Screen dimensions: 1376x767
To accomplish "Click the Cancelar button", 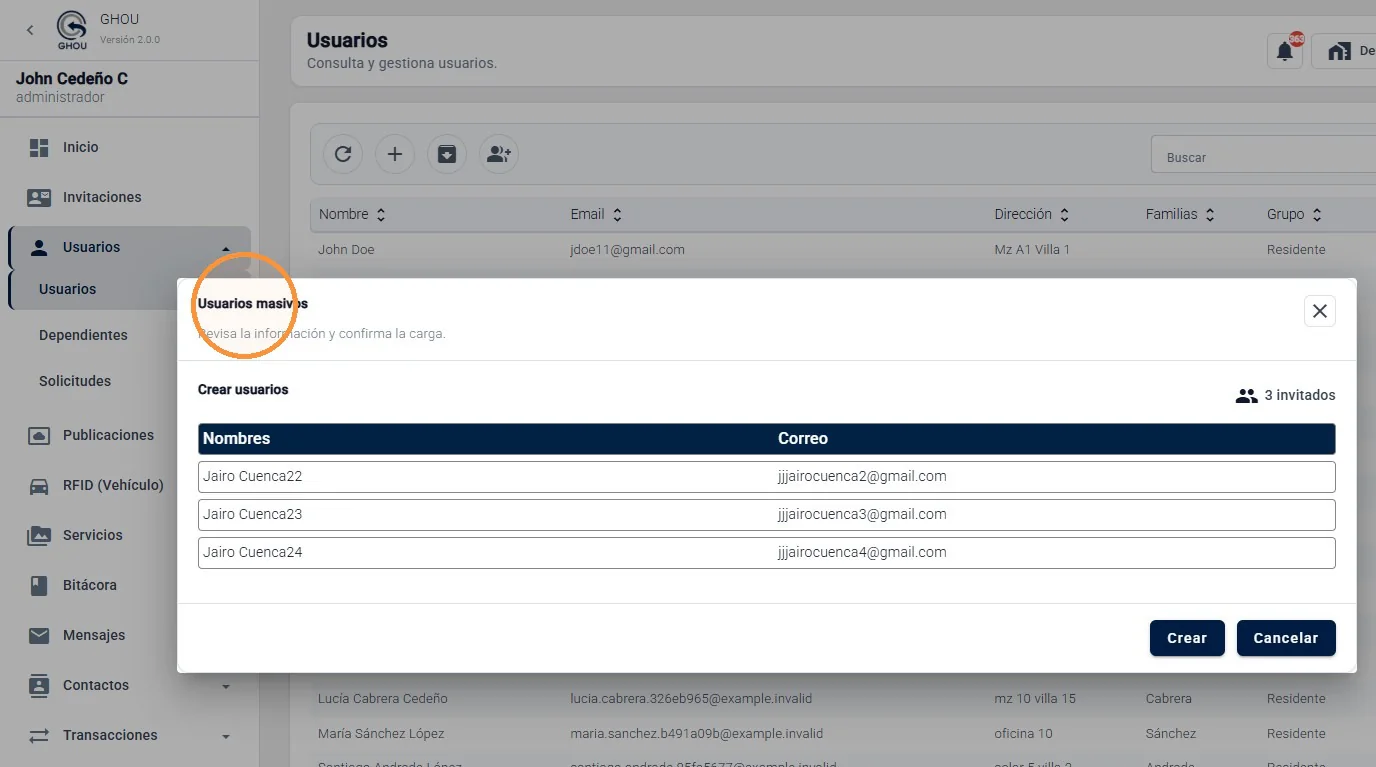I will [x=1286, y=638].
